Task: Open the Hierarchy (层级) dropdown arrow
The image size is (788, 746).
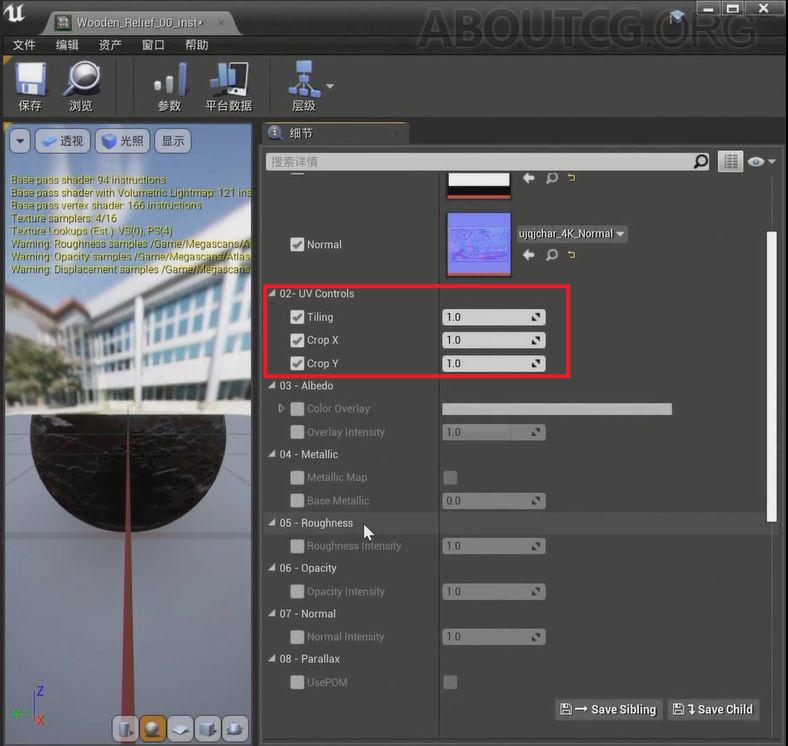Action: pos(330,86)
